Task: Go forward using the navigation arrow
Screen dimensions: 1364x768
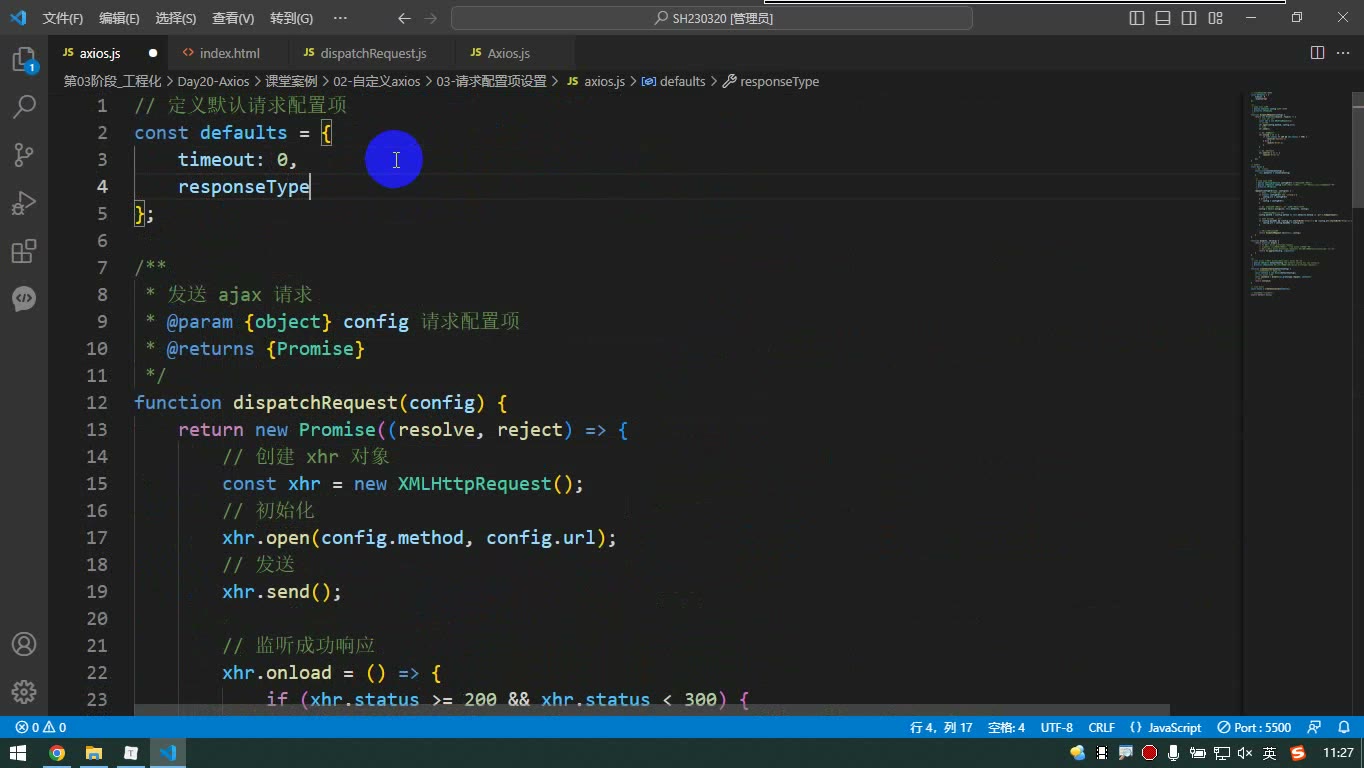Action: pos(431,18)
